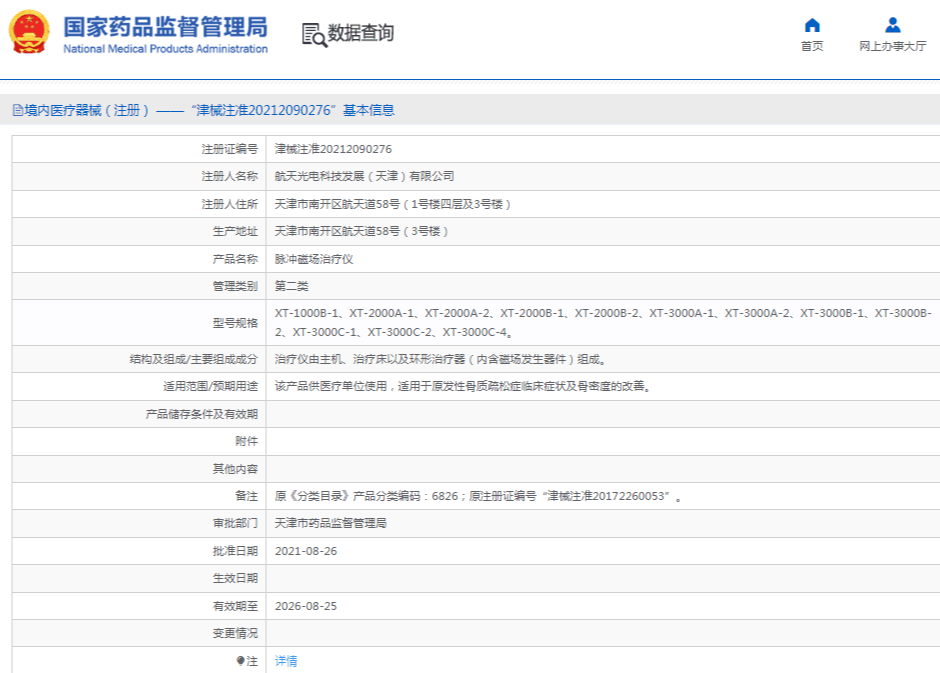Click the NMPA national emblem logo
The height and width of the screenshot is (673, 940).
[x=27, y=30]
